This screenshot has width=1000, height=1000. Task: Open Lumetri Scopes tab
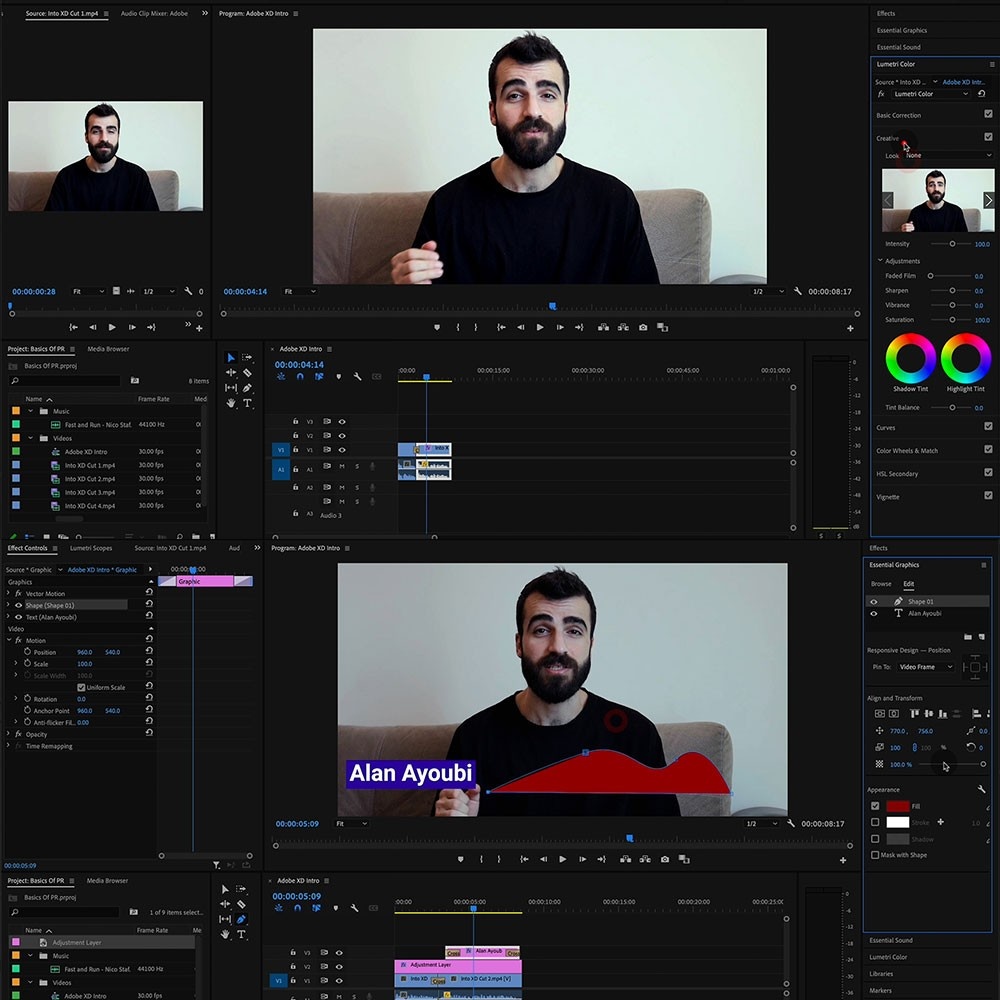91,548
